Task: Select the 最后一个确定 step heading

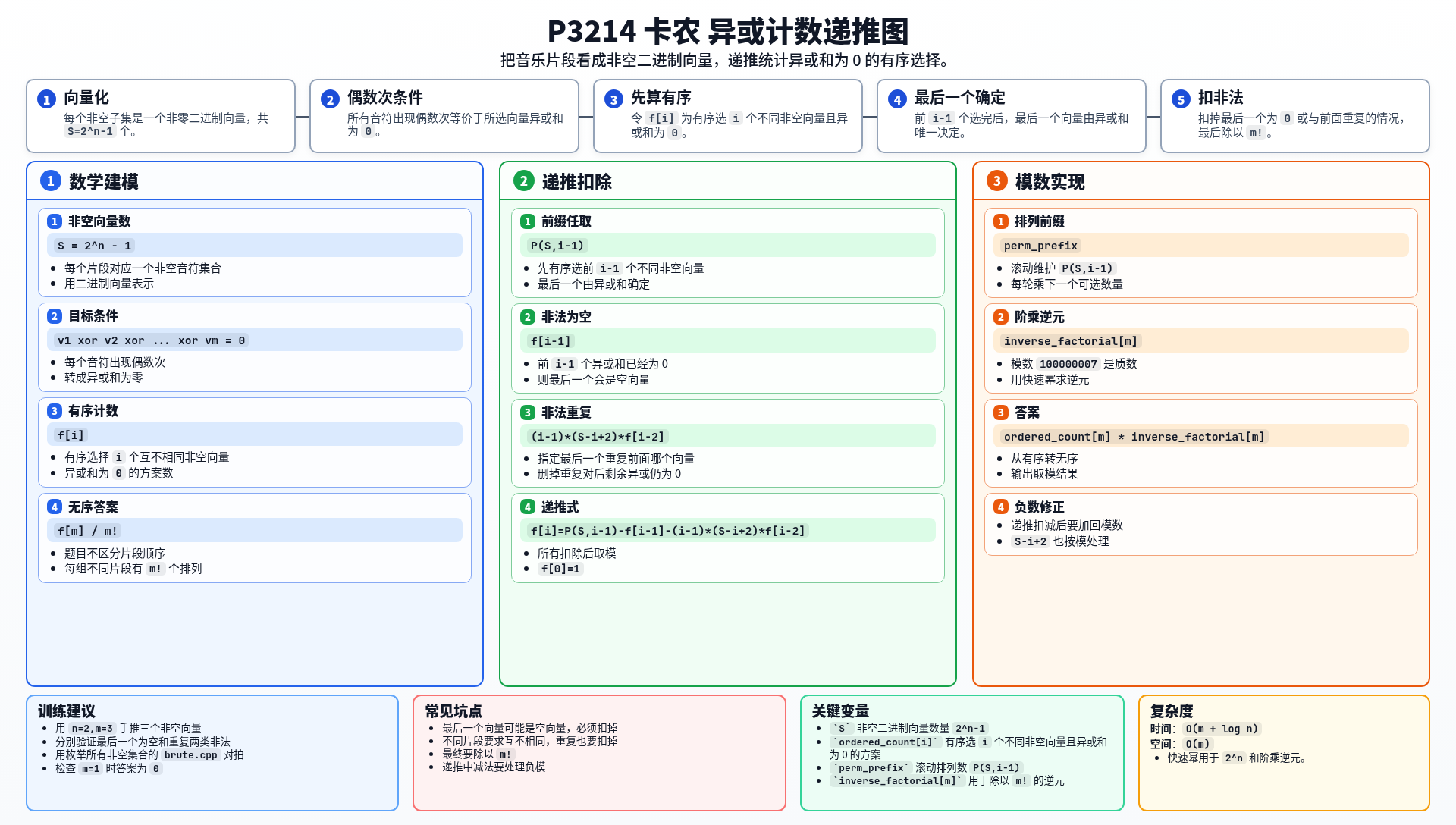Action: pyautogui.click(x=960, y=98)
